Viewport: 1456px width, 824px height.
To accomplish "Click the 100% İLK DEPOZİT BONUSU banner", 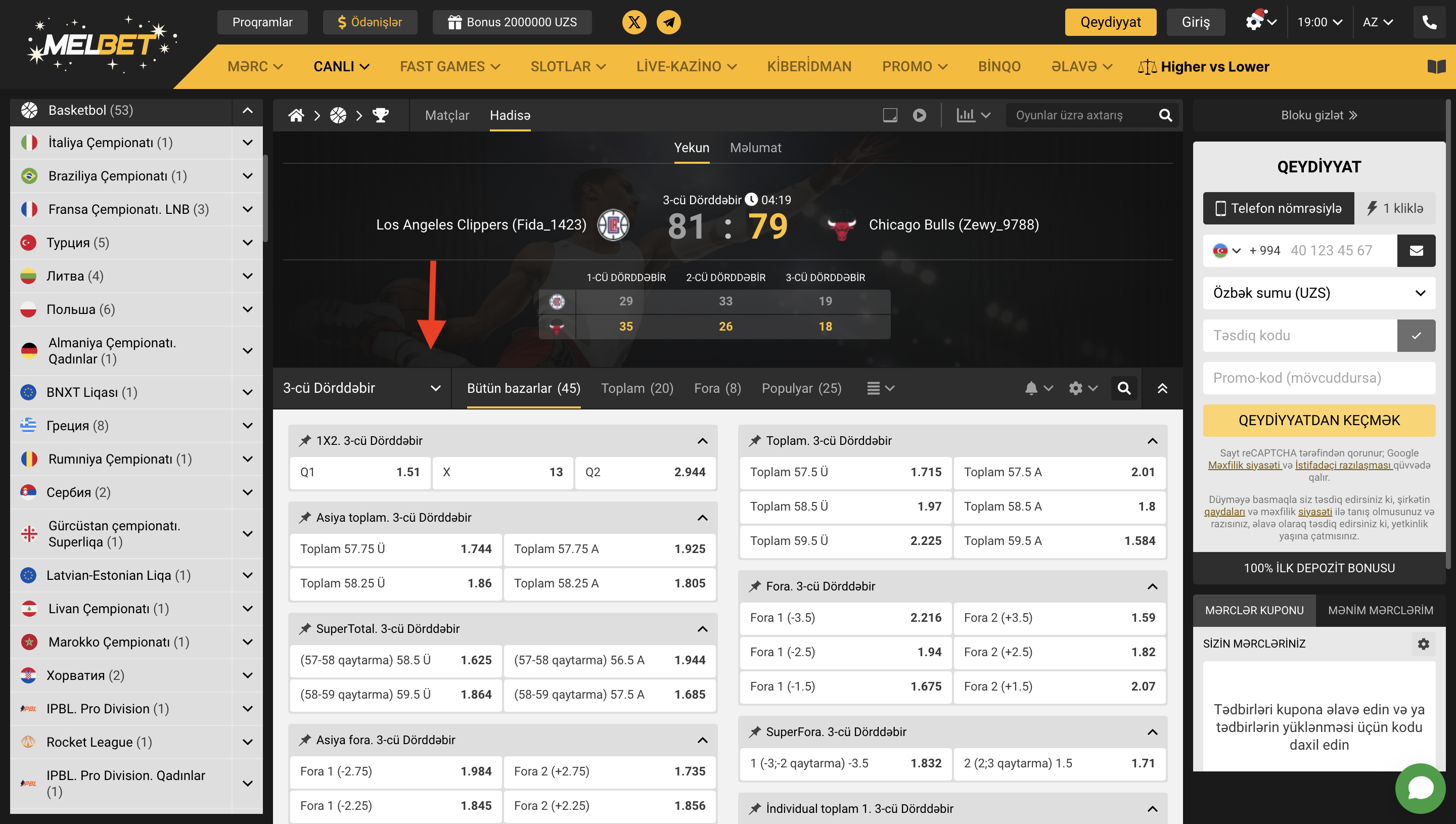I will pos(1319,568).
